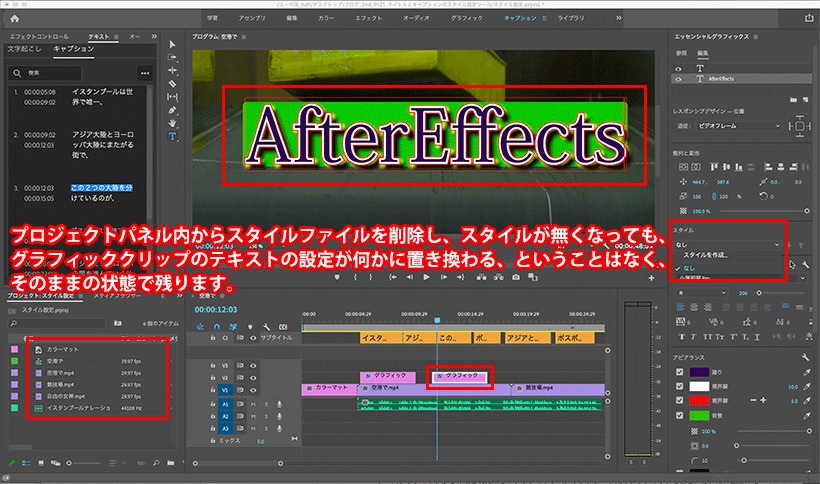Select the Track Select Forward tool
Image resolution: width=820 pixels, height=484 pixels.
(x=172, y=57)
